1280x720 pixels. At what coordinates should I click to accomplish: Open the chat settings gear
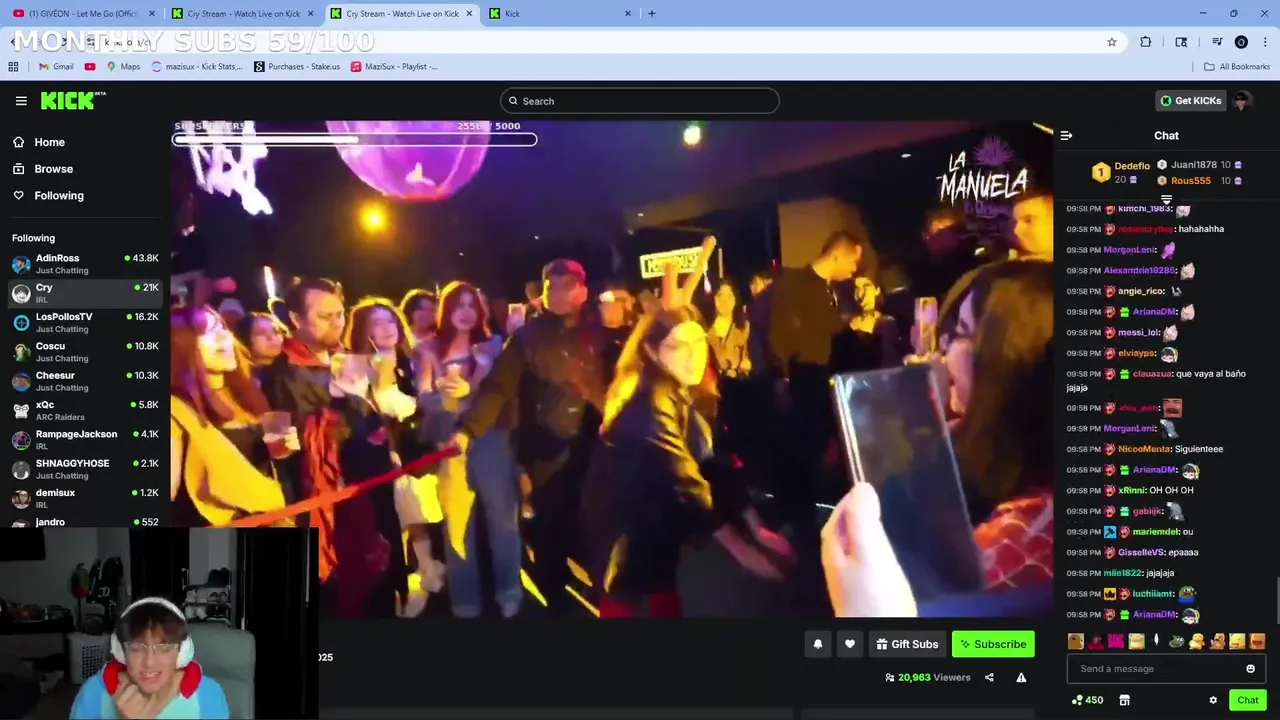(1213, 700)
